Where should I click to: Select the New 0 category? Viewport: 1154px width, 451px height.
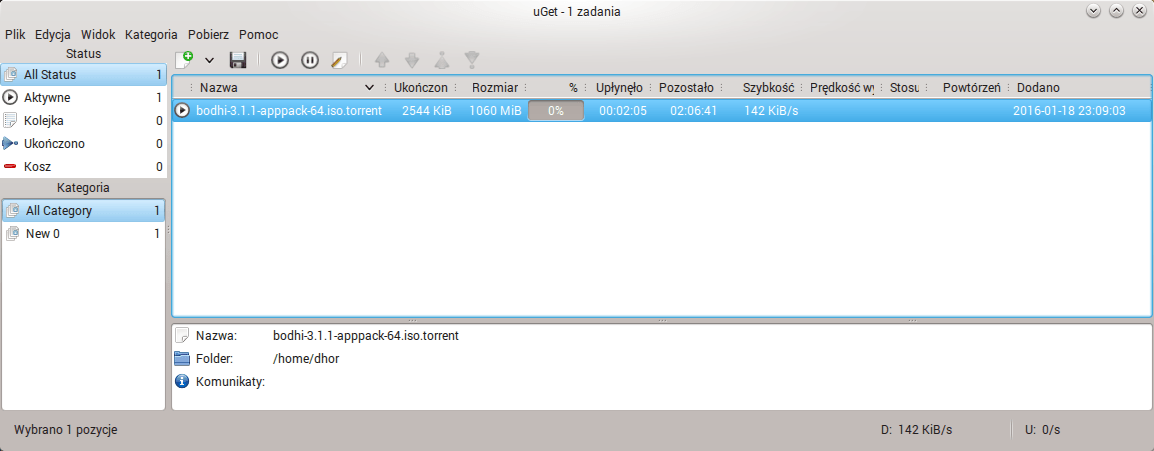(83, 234)
